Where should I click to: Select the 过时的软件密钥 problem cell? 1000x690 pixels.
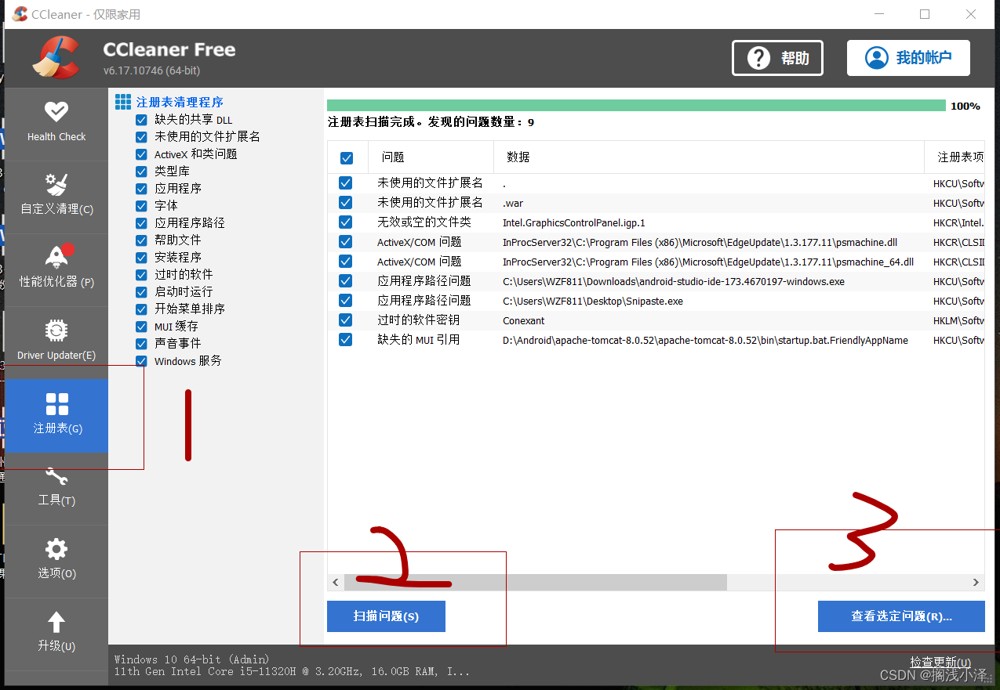coord(418,320)
